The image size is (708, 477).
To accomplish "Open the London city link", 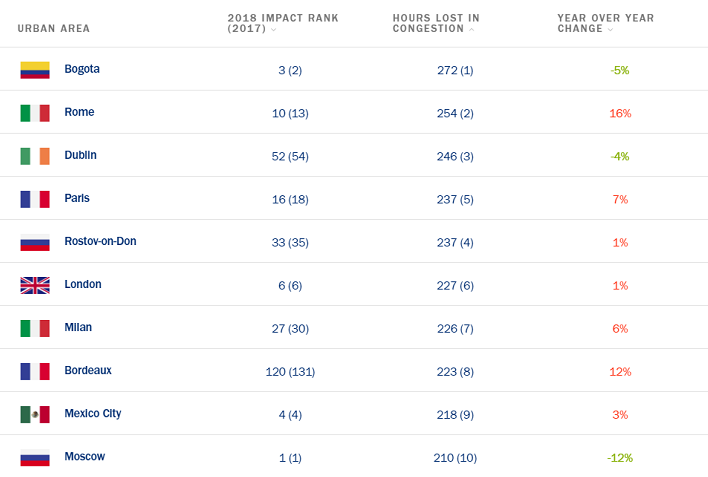I will pyautogui.click(x=83, y=285).
